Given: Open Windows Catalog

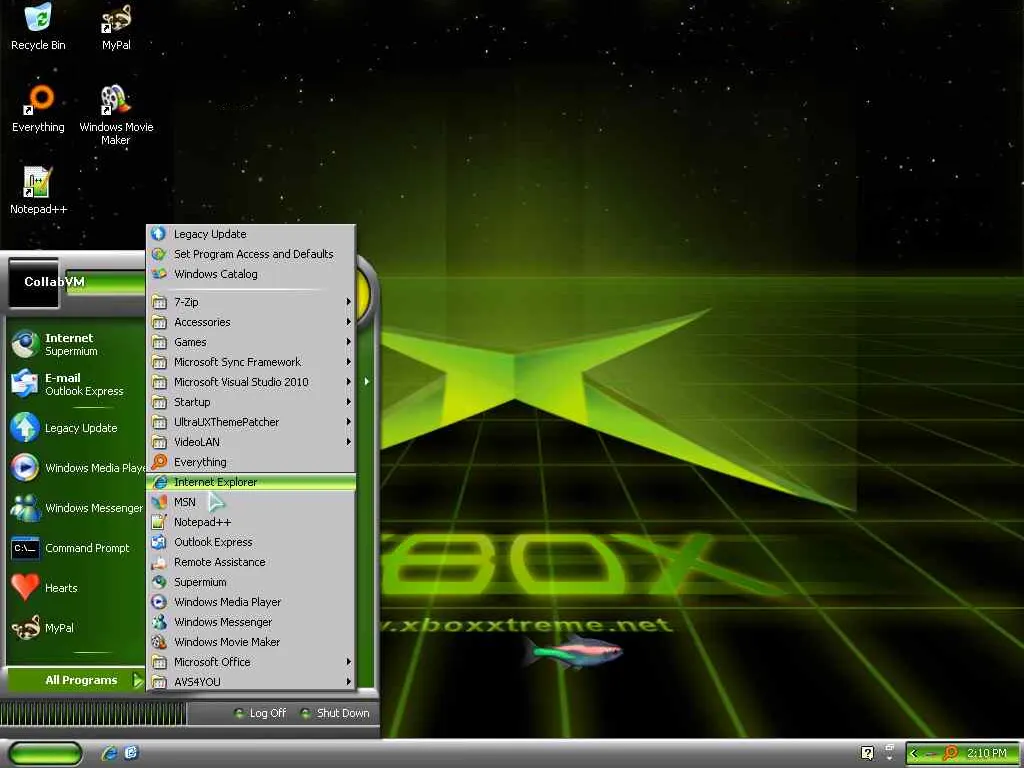Looking at the screenshot, I should tap(251, 274).
